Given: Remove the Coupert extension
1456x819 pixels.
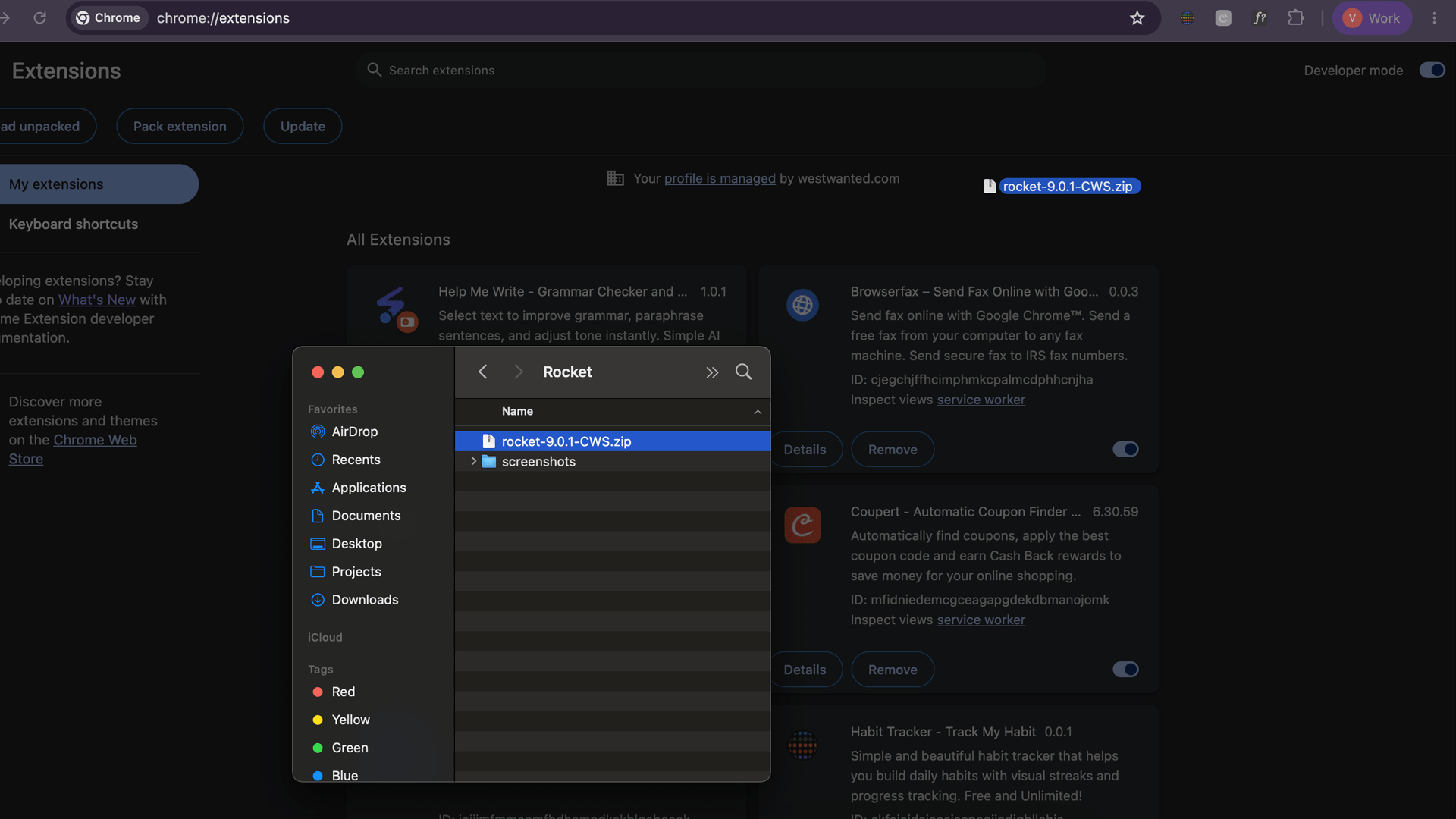Looking at the screenshot, I should tap(893, 670).
